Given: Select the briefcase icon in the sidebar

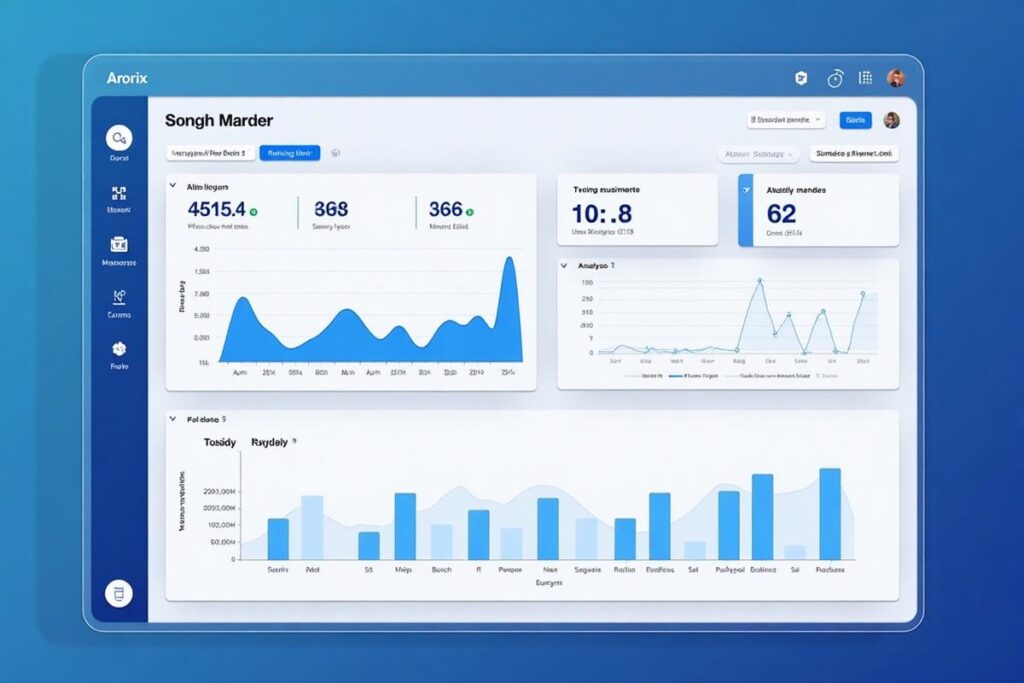Looking at the screenshot, I should (119, 245).
